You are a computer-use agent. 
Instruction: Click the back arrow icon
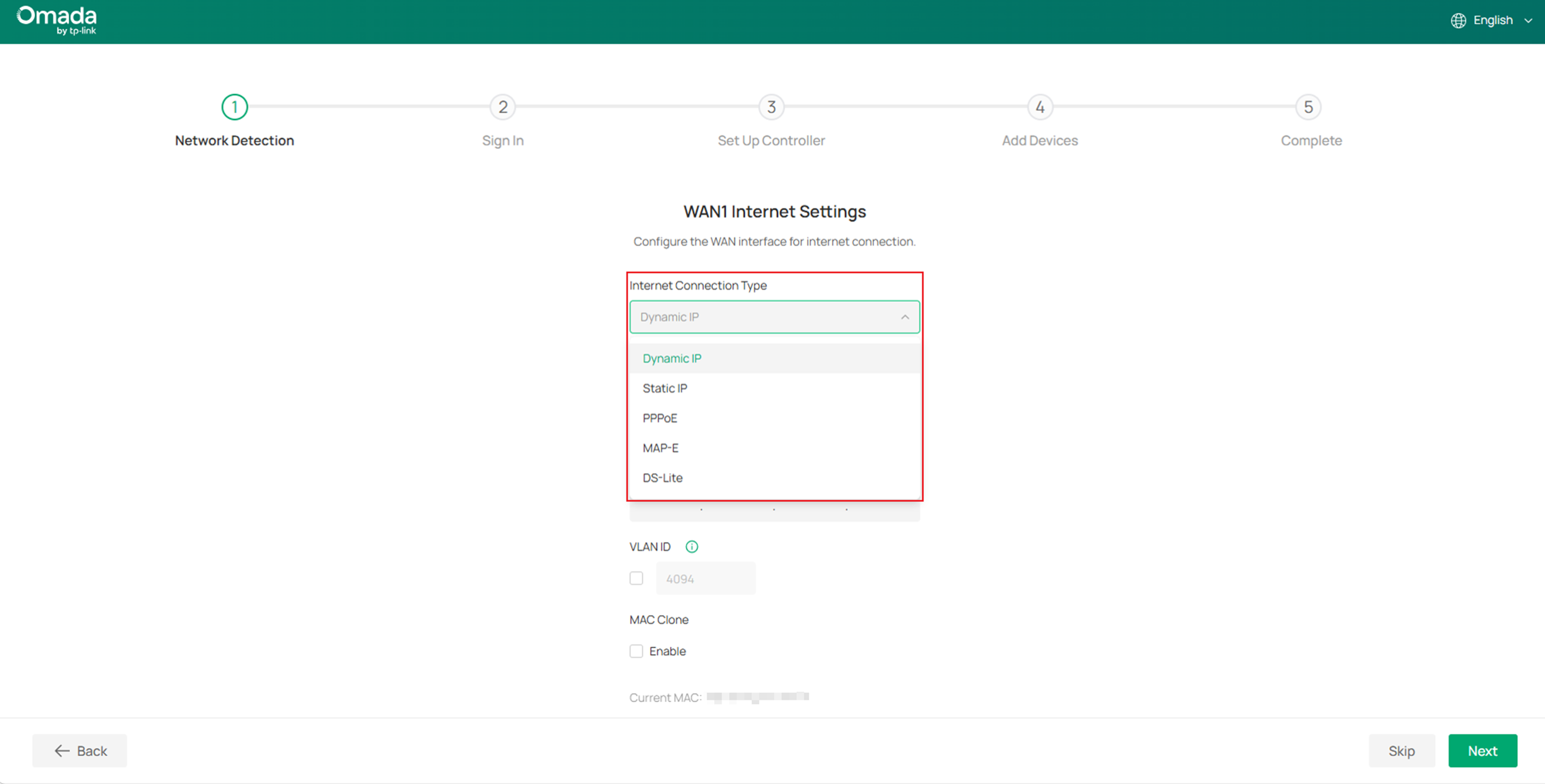point(62,751)
